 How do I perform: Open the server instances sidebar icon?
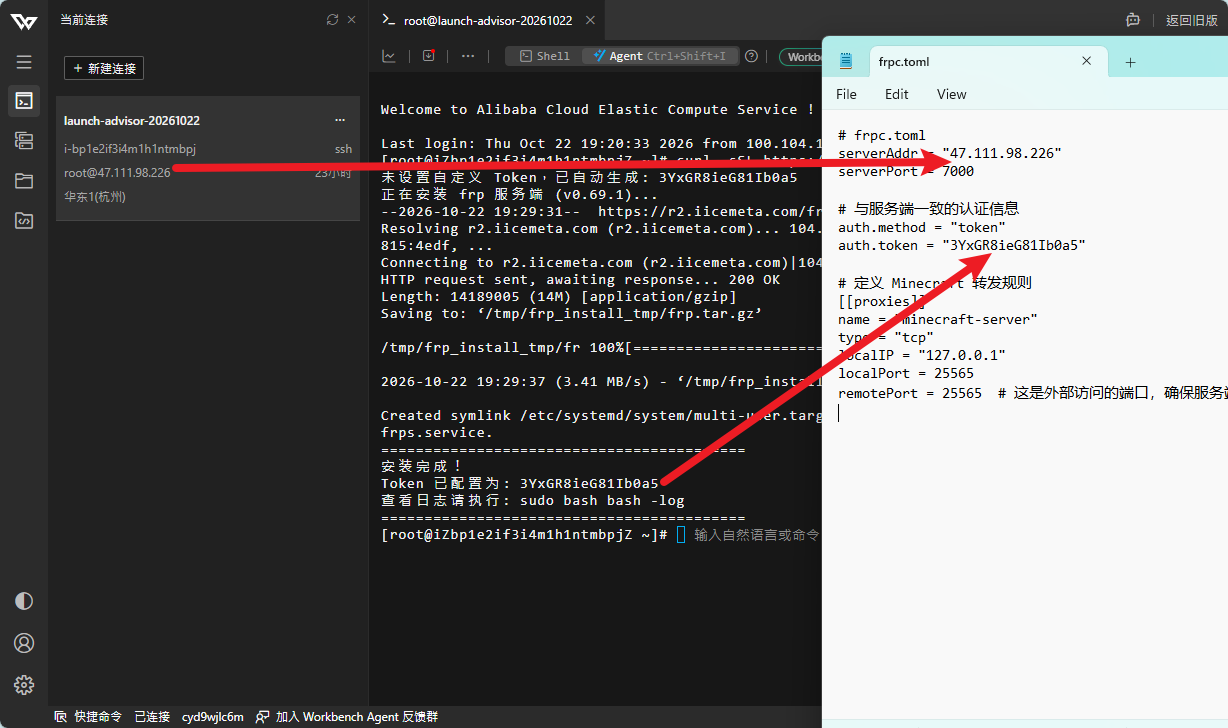(x=24, y=140)
